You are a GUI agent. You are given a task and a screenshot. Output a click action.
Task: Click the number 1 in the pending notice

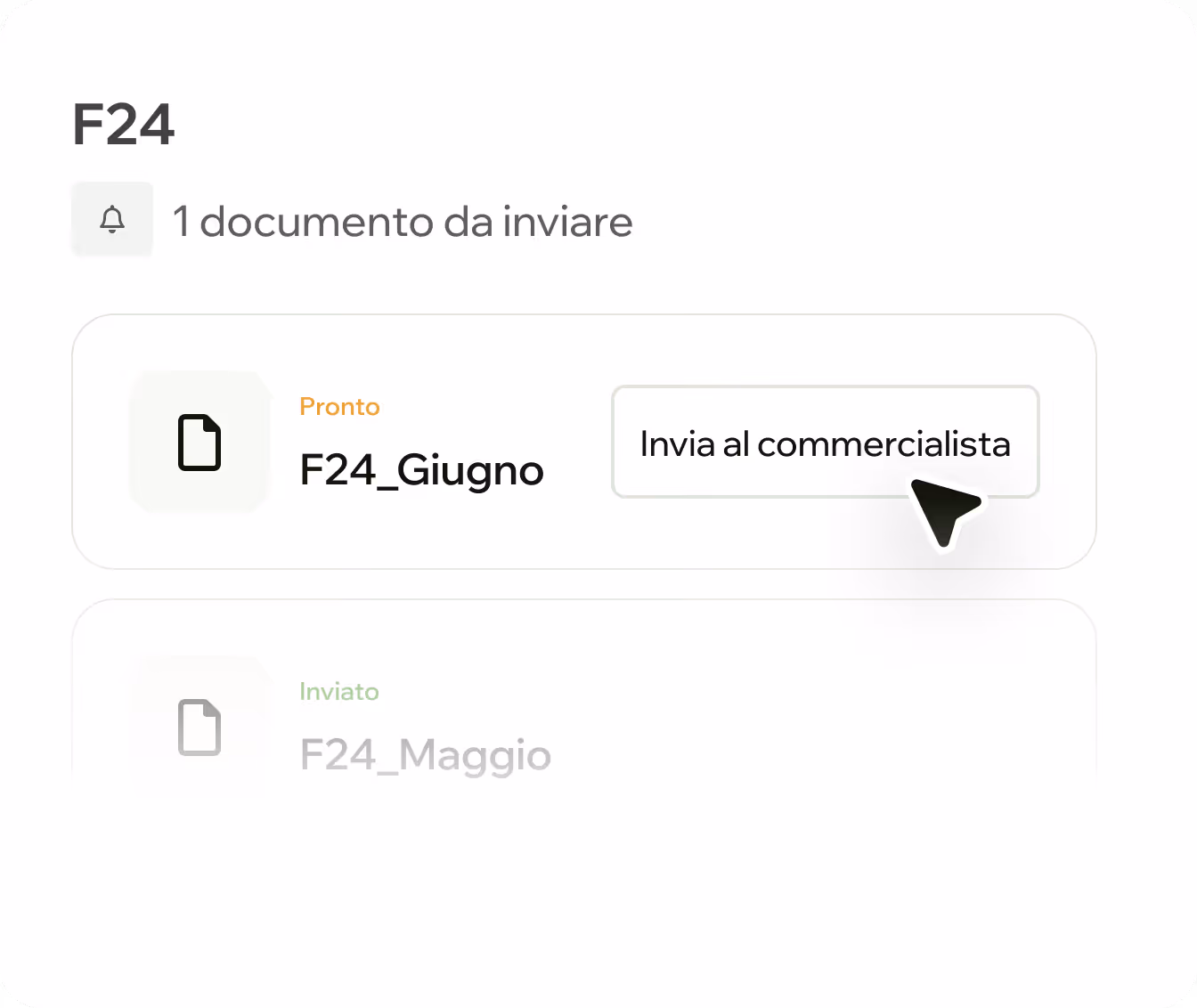click(181, 222)
